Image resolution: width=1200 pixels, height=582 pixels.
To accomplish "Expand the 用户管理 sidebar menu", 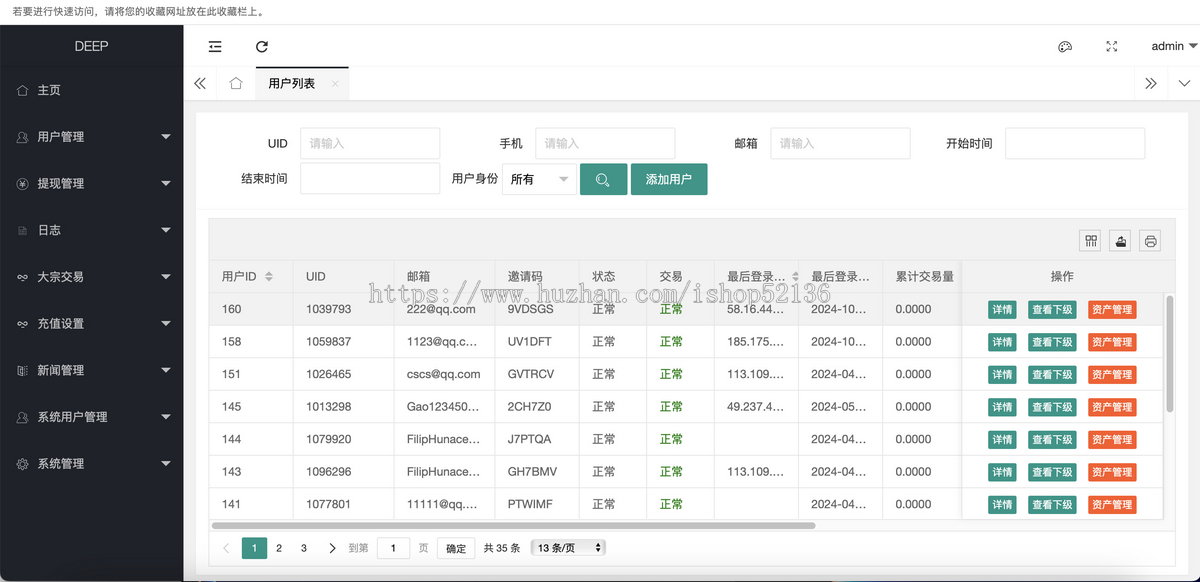I will (x=92, y=137).
